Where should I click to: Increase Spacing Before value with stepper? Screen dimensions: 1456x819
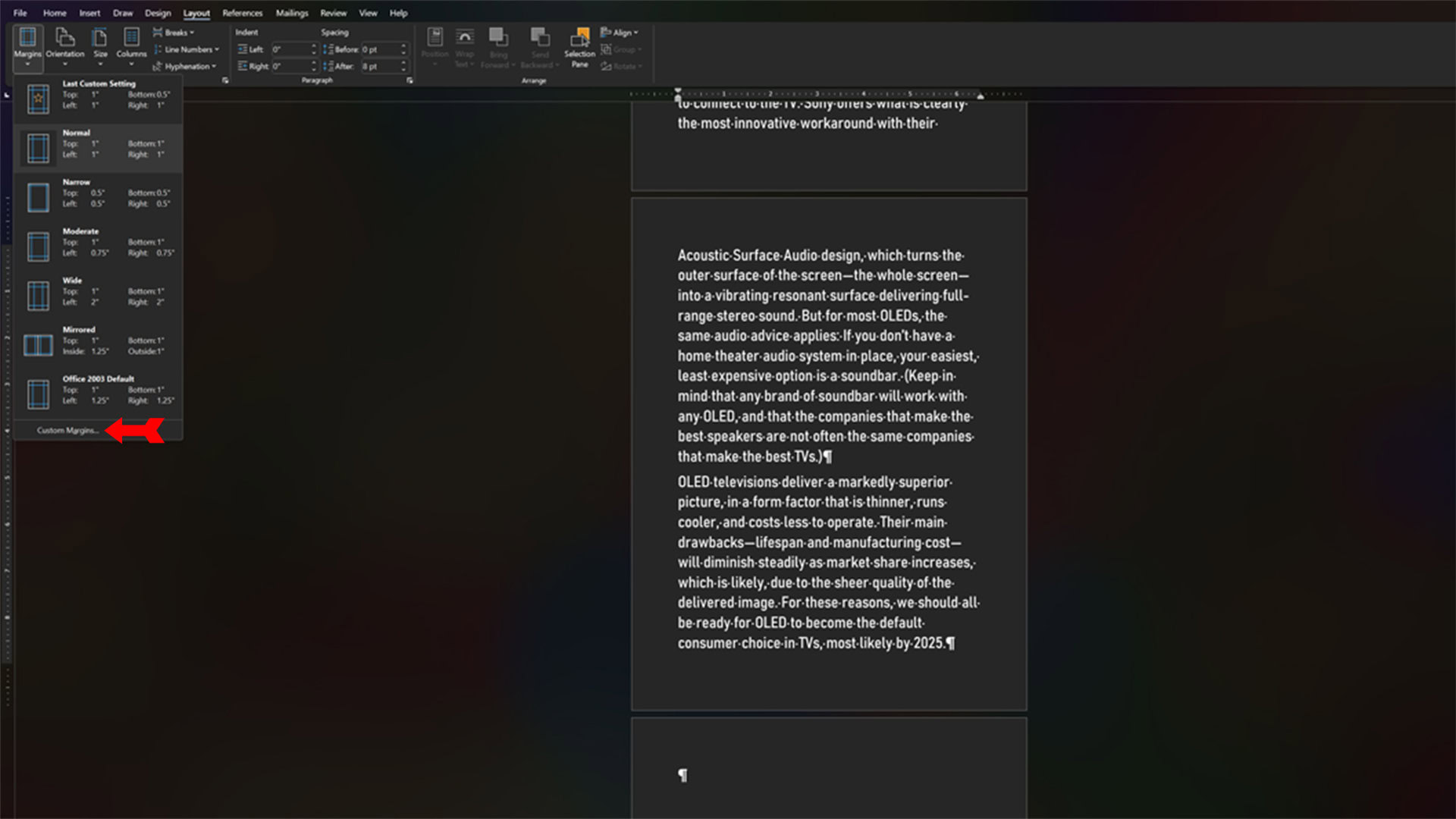403,46
